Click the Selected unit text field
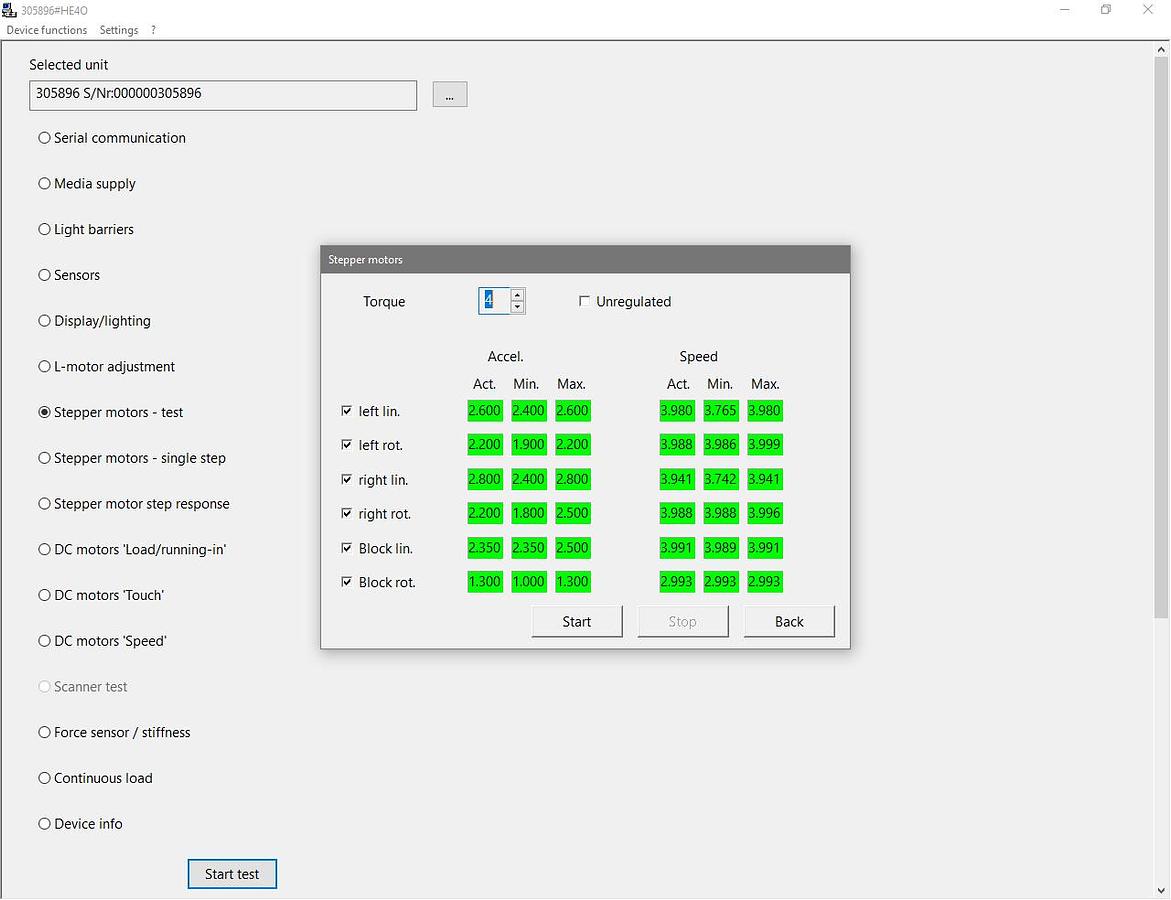This screenshot has width=1171, height=900. coord(223,95)
